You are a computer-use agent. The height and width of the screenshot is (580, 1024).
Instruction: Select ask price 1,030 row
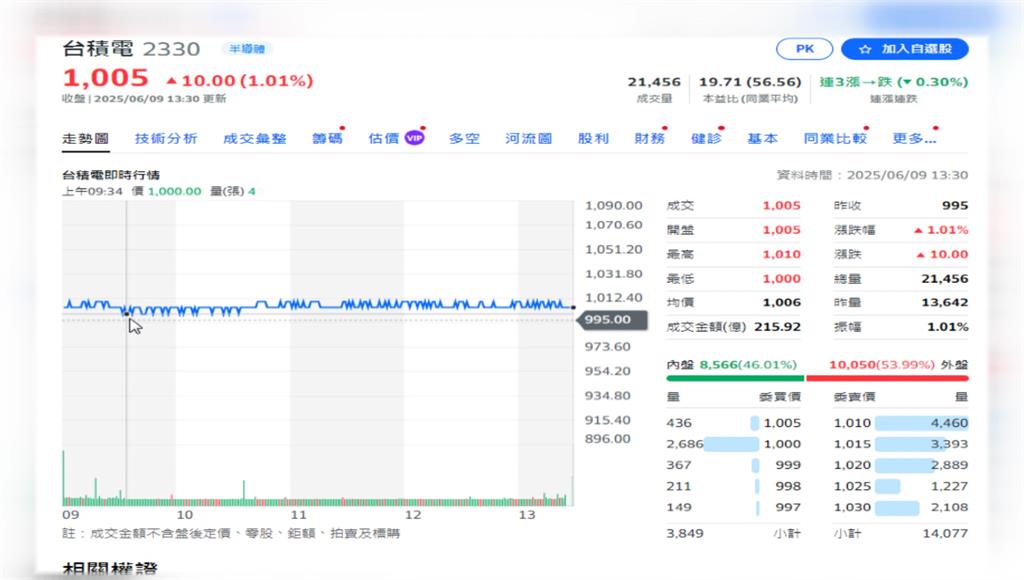click(x=901, y=507)
